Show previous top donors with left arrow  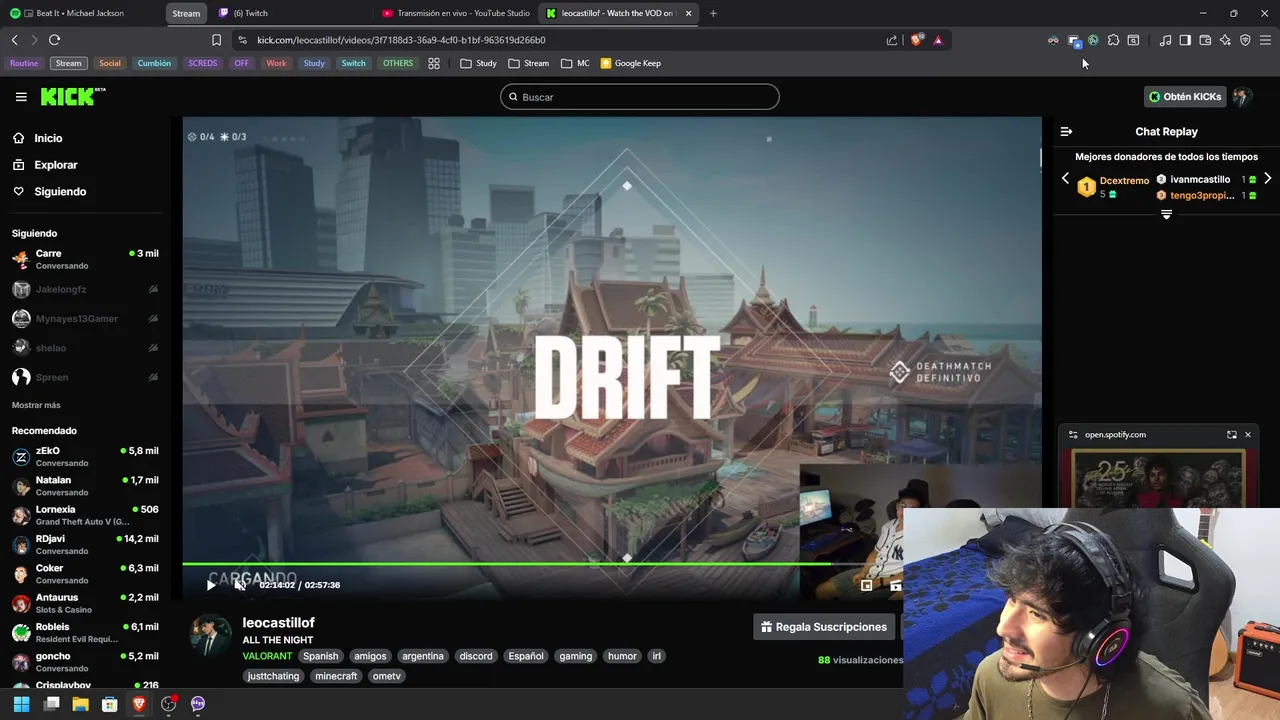tap(1065, 179)
